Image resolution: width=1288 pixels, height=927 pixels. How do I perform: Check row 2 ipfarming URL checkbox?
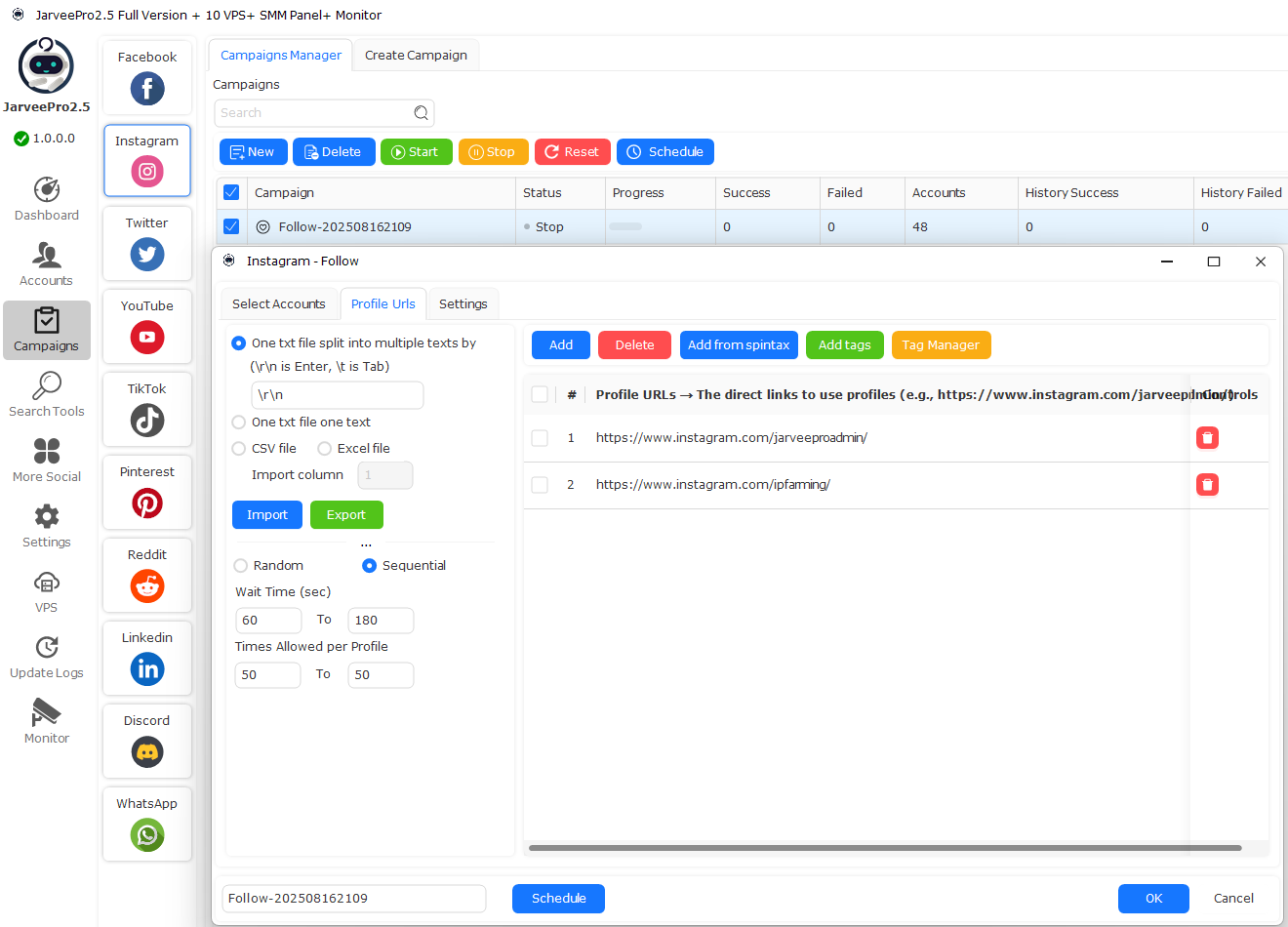click(x=540, y=485)
